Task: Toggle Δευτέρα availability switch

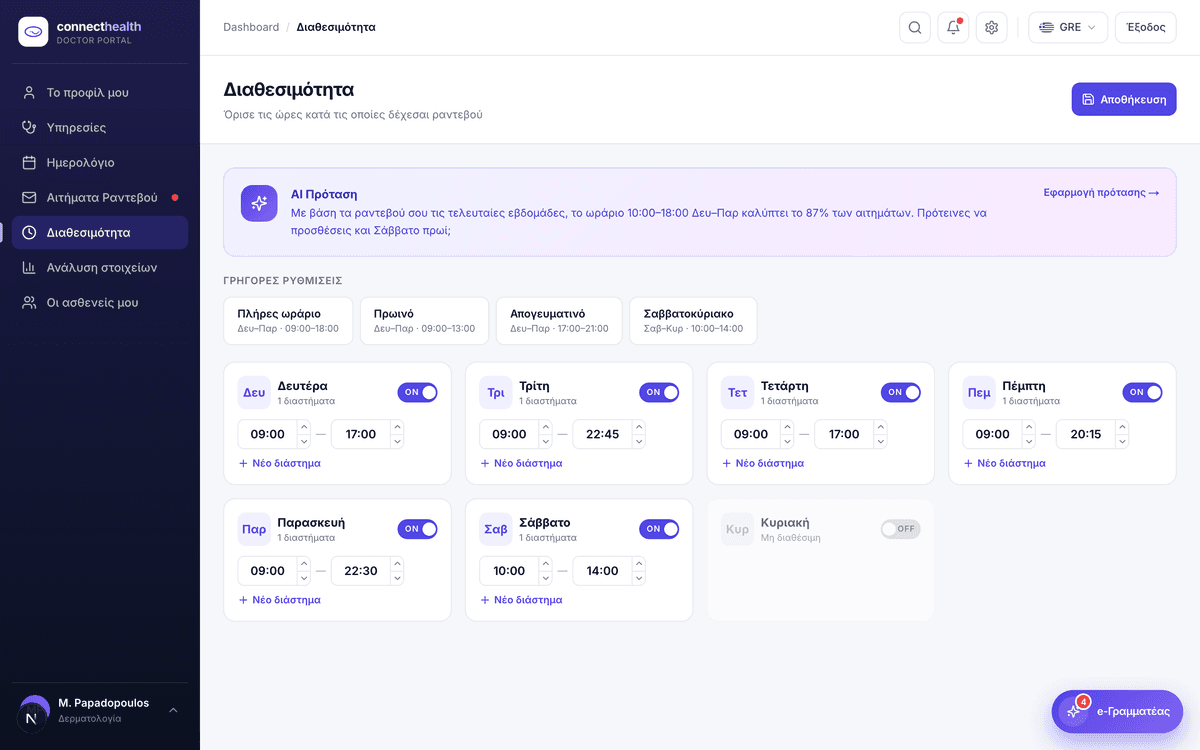Action: coord(418,392)
